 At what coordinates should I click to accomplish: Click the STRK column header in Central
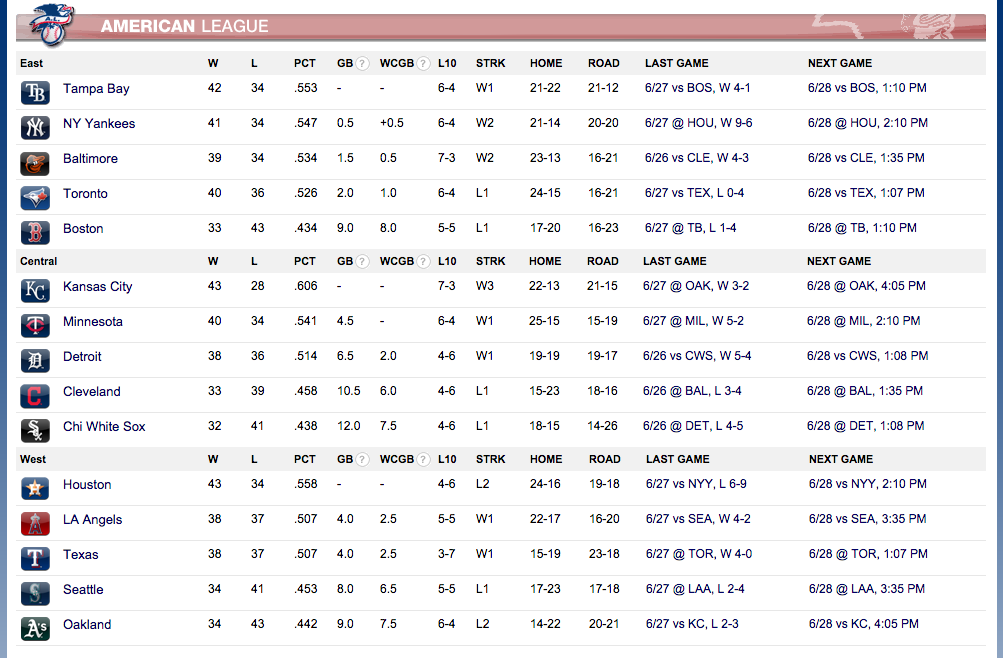click(491, 262)
